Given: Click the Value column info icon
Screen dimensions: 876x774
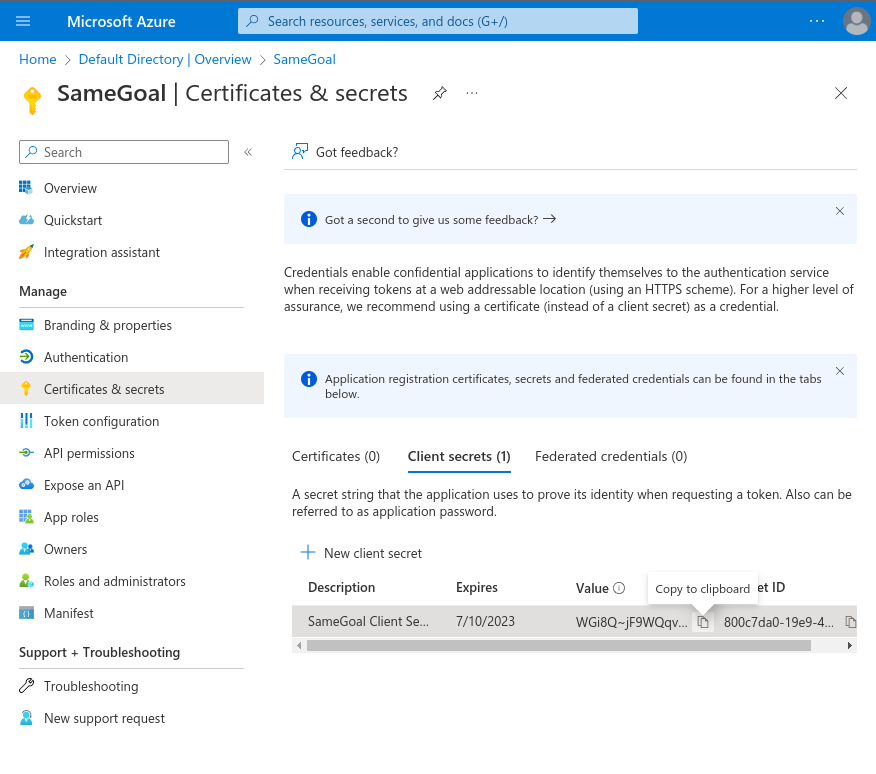Looking at the screenshot, I should [619, 588].
